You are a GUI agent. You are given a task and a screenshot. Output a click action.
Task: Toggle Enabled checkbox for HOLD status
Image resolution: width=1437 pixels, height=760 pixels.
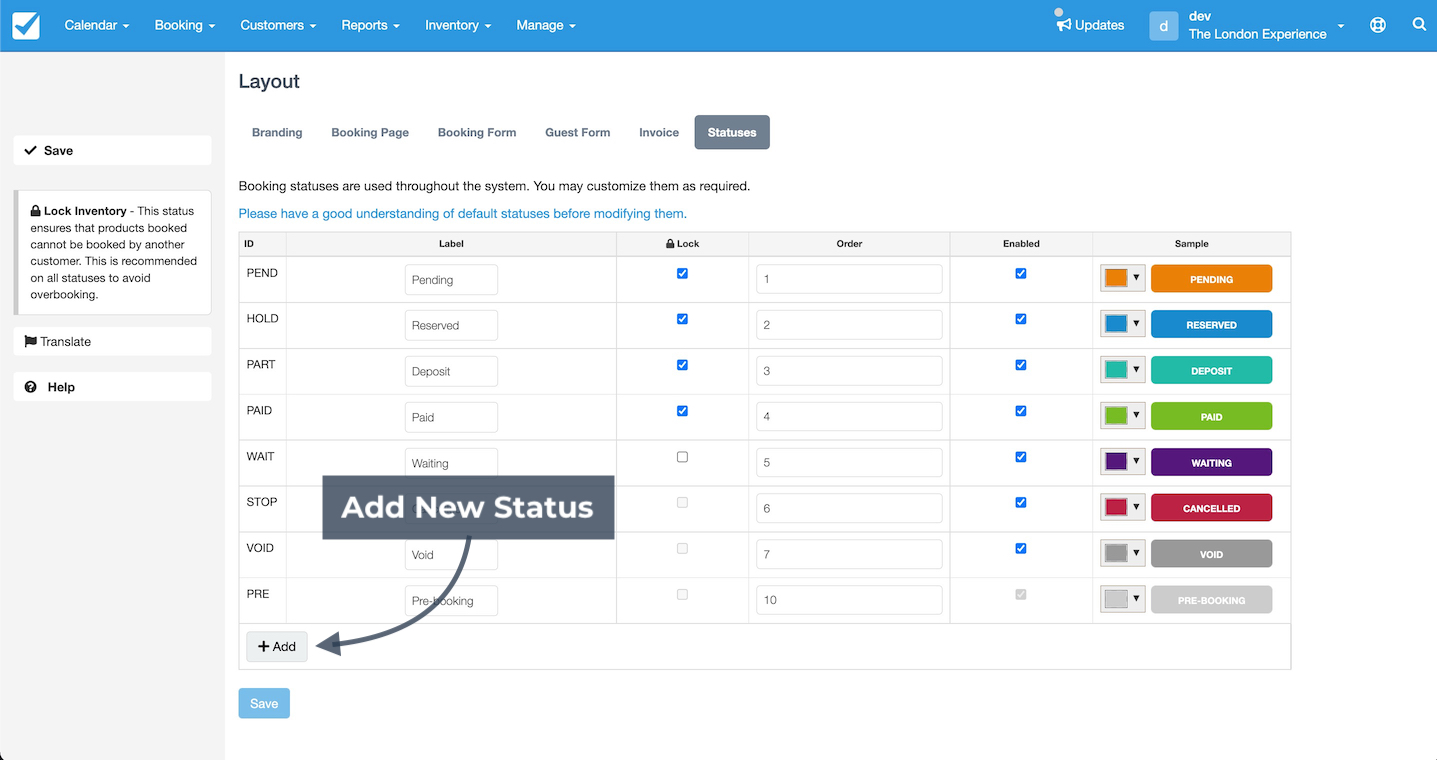pyautogui.click(x=1020, y=319)
